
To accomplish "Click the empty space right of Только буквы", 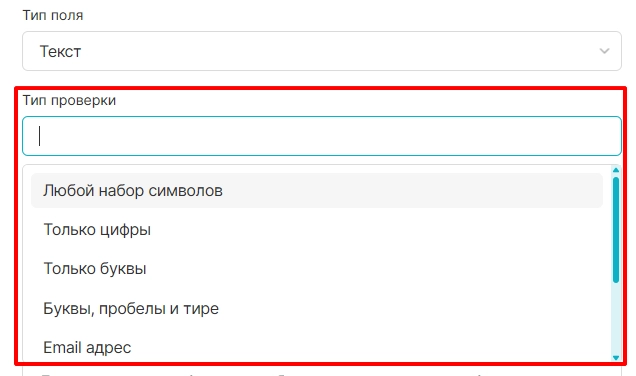I will pyautogui.click(x=373, y=269).
